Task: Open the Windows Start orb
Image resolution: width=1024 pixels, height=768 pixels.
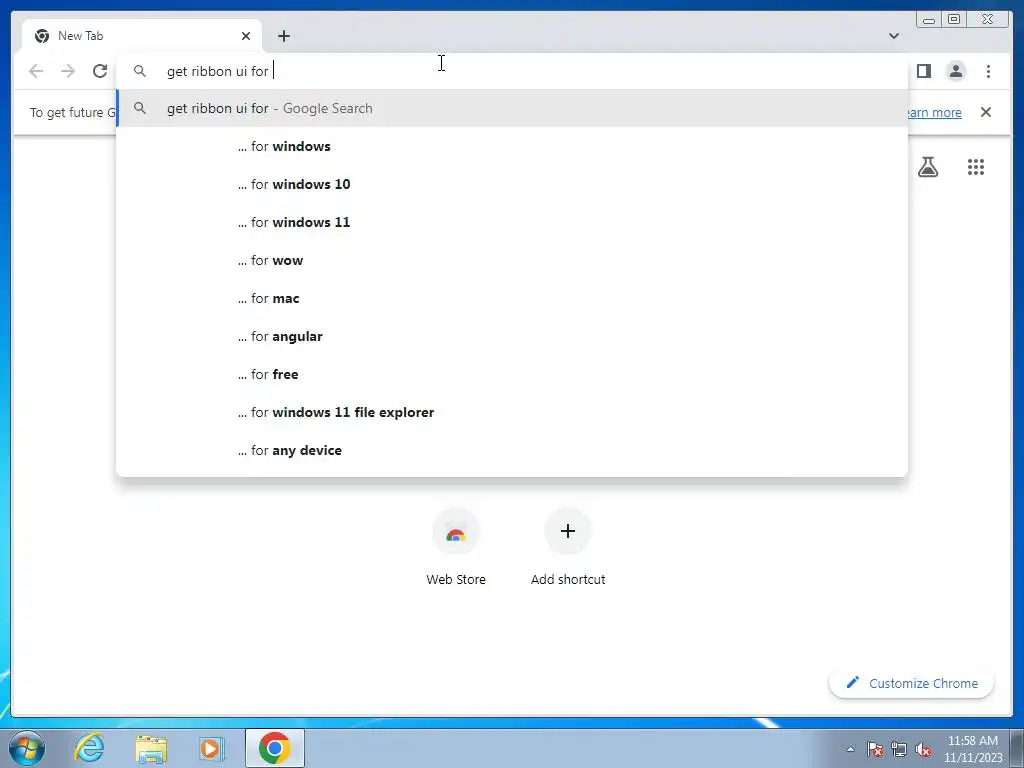Action: [27, 748]
